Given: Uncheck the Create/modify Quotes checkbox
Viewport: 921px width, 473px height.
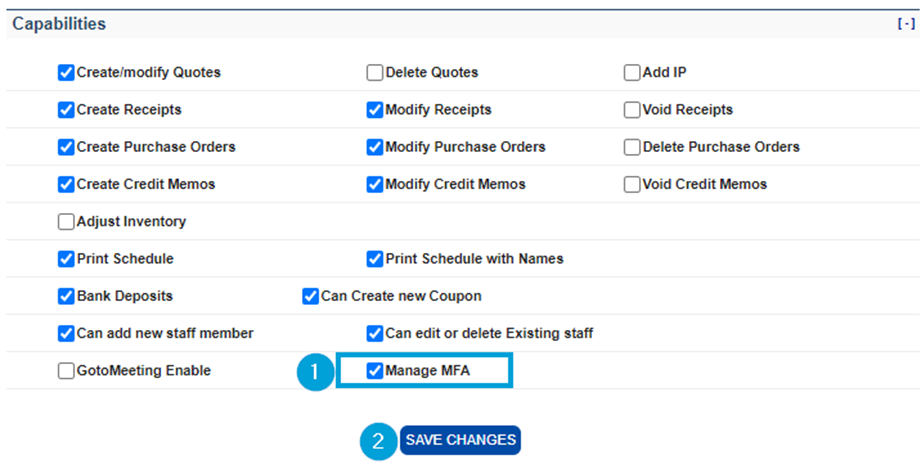Looking at the screenshot, I should [x=66, y=72].
